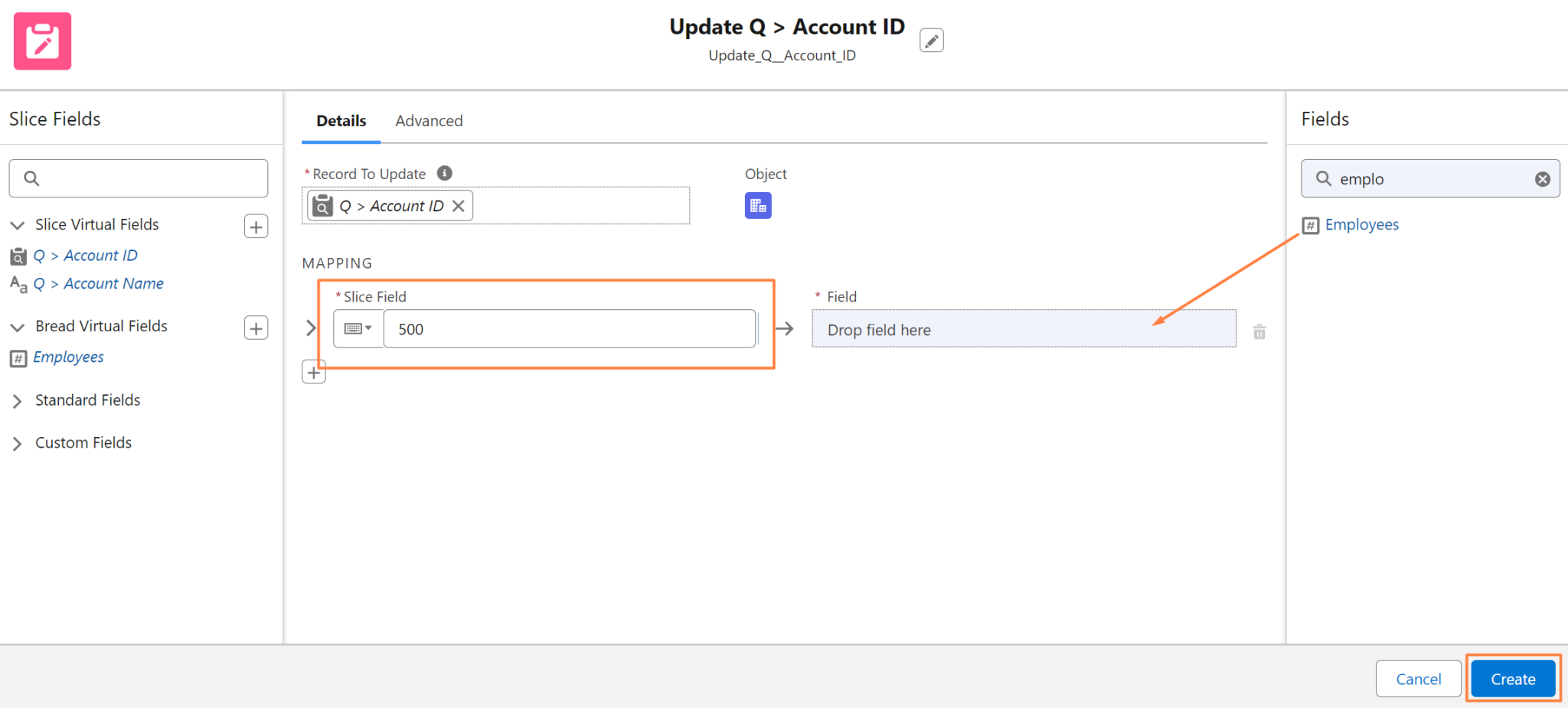The image size is (1568, 708).
Task: Click the Create button
Action: point(1511,678)
